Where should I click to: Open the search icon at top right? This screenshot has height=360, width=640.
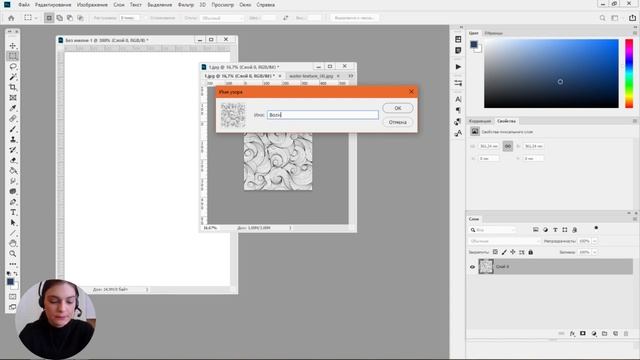(602, 18)
